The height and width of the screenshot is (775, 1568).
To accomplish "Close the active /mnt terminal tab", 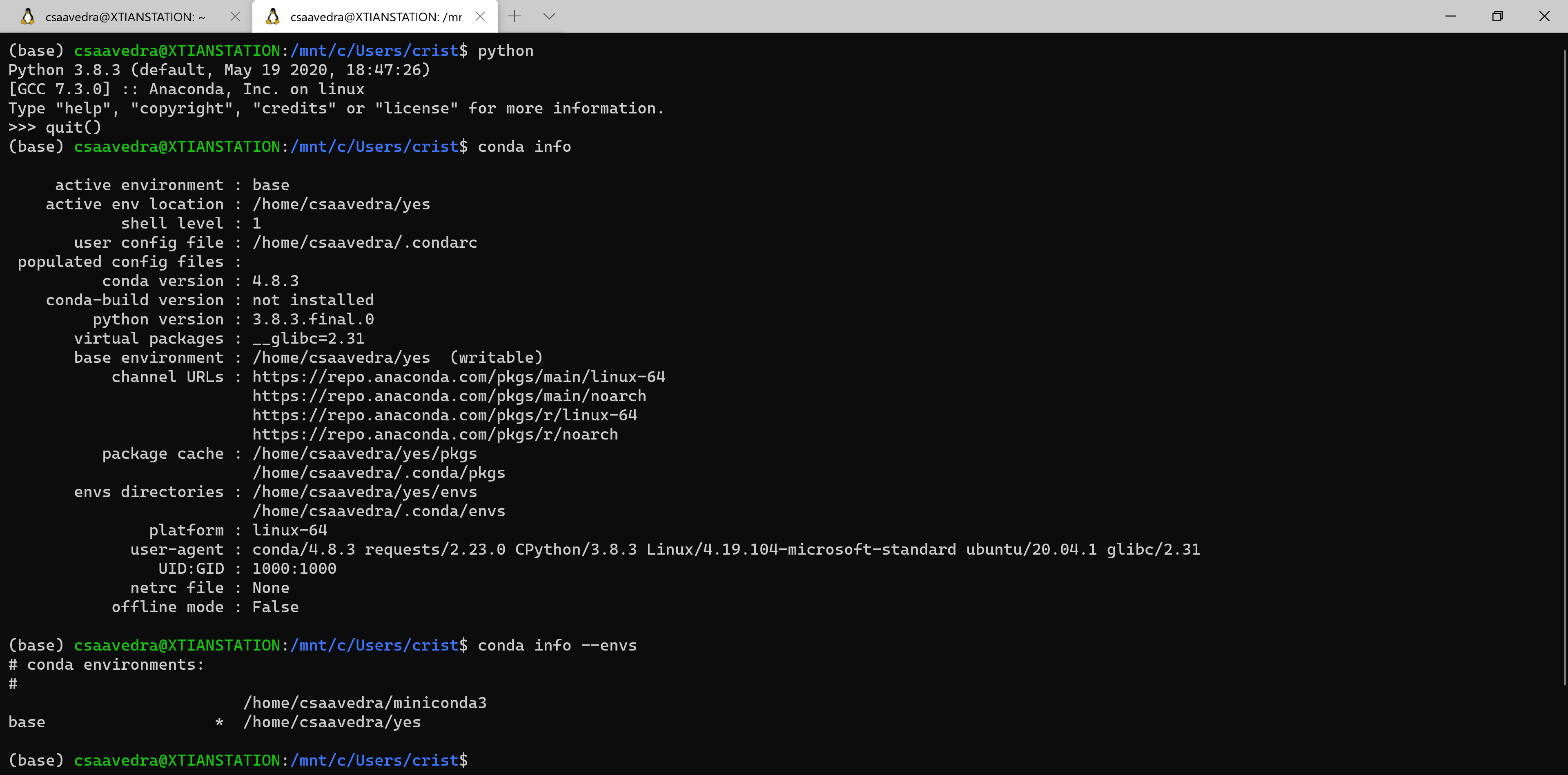I will tap(480, 16).
